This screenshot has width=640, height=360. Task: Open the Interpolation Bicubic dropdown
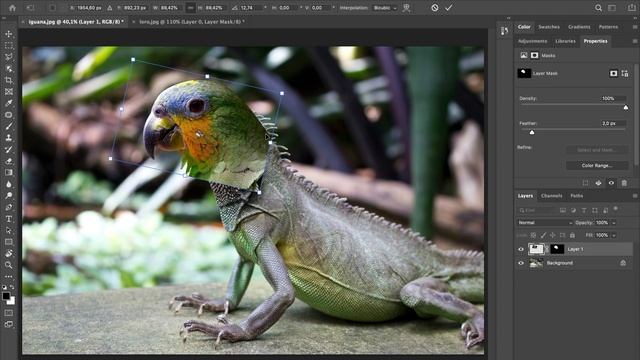coord(385,8)
